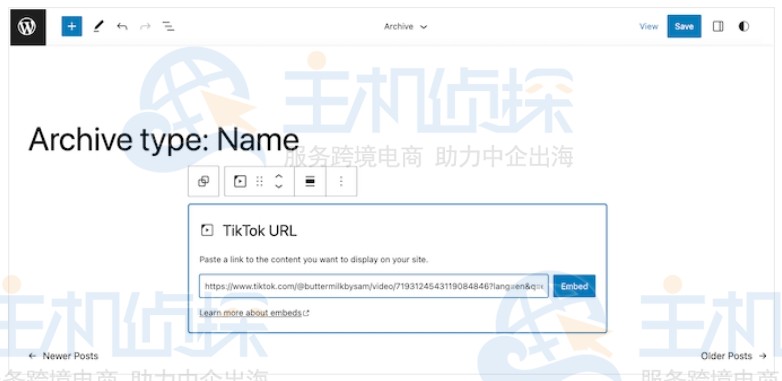Go to Newer Posts link

(64, 356)
